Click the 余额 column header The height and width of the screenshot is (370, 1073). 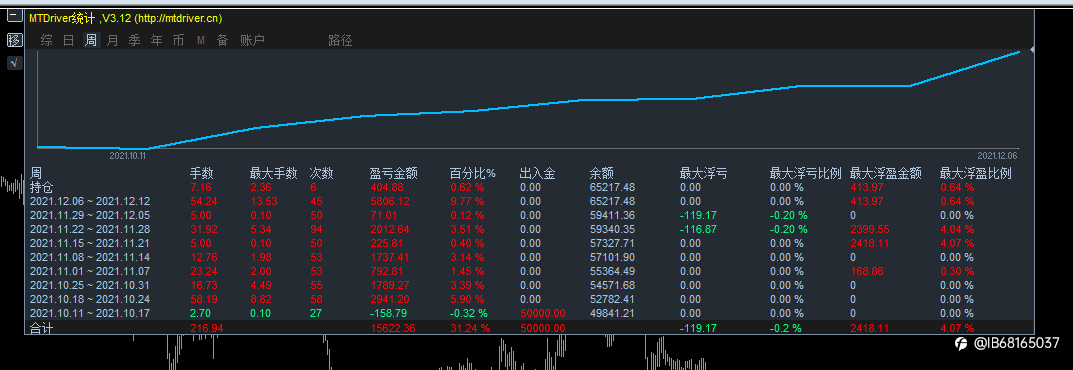pyautogui.click(x=602, y=174)
